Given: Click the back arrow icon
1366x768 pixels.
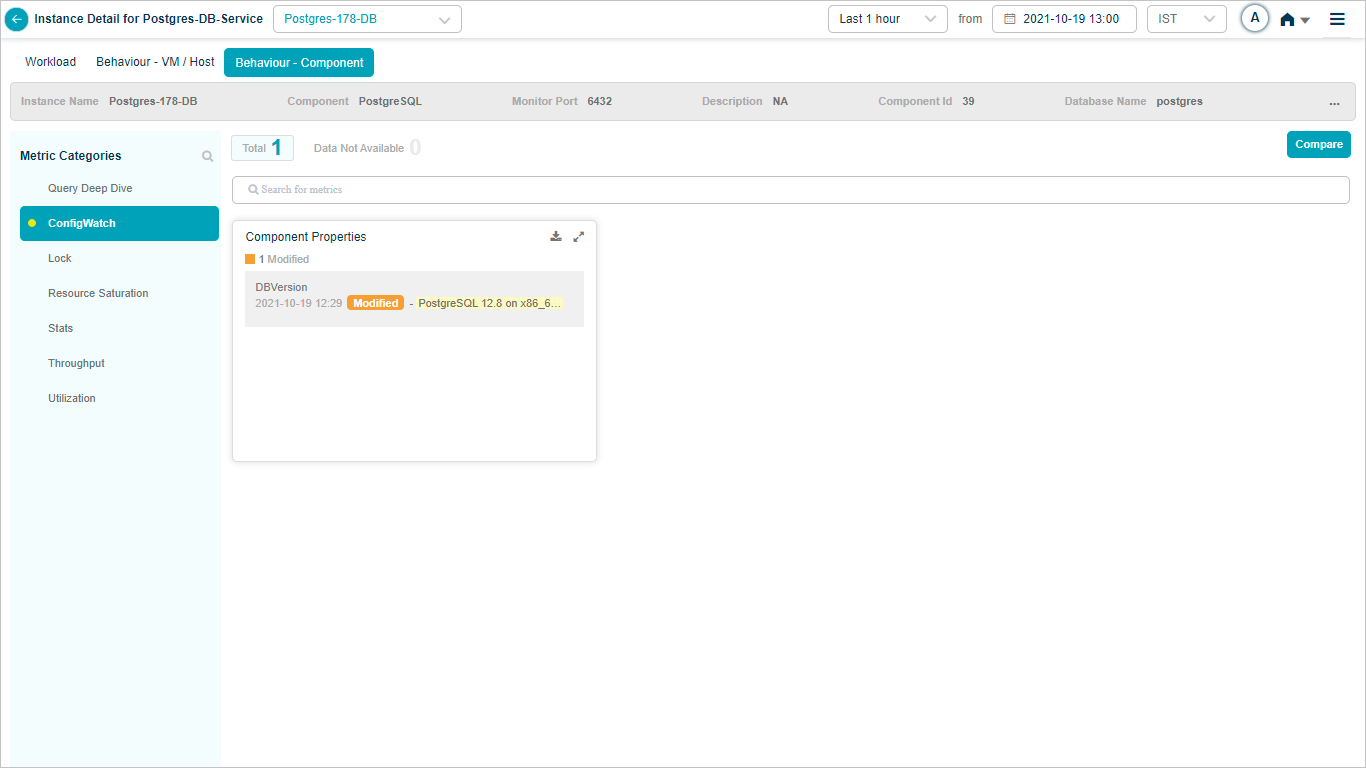Looking at the screenshot, I should click(16, 19).
